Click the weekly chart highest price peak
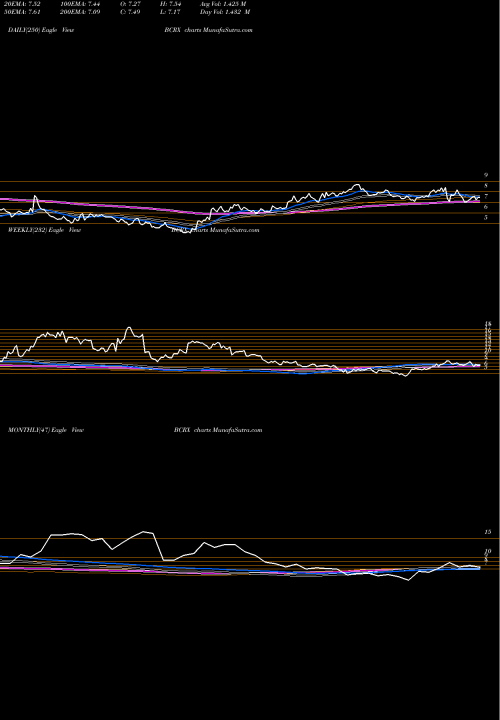 click(x=129, y=328)
